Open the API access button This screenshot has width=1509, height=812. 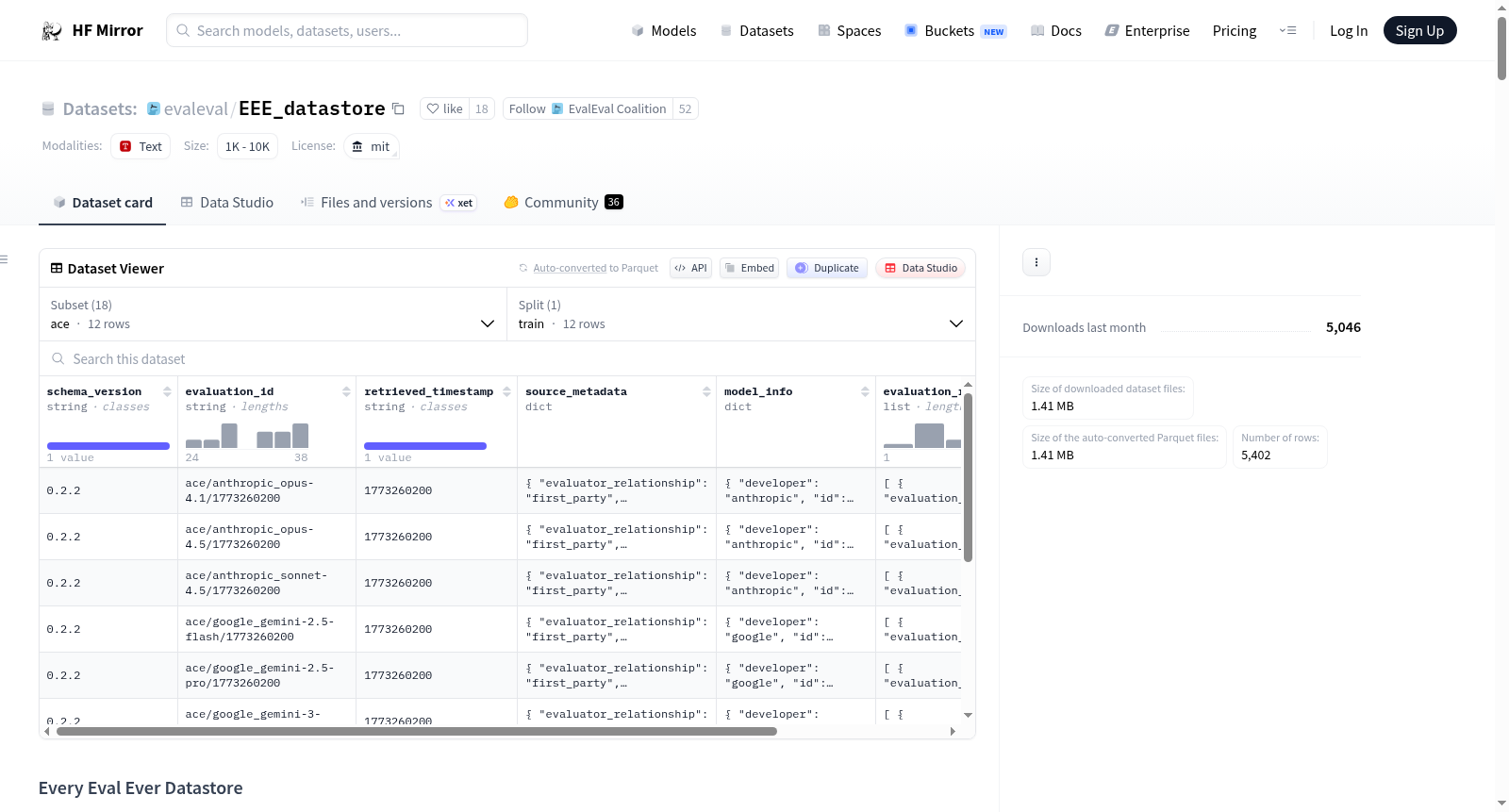(690, 268)
